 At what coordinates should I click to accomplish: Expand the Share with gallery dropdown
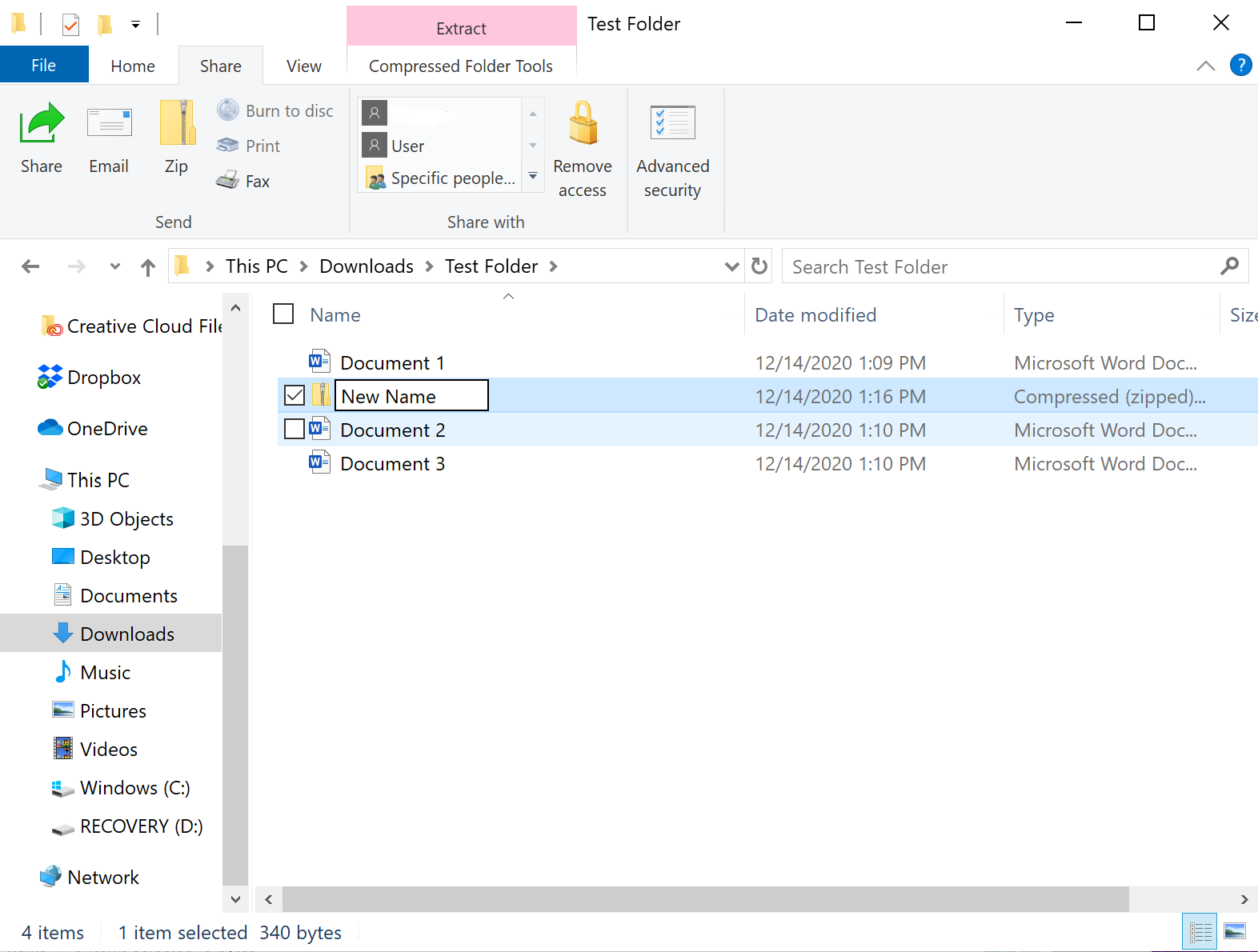tap(533, 176)
